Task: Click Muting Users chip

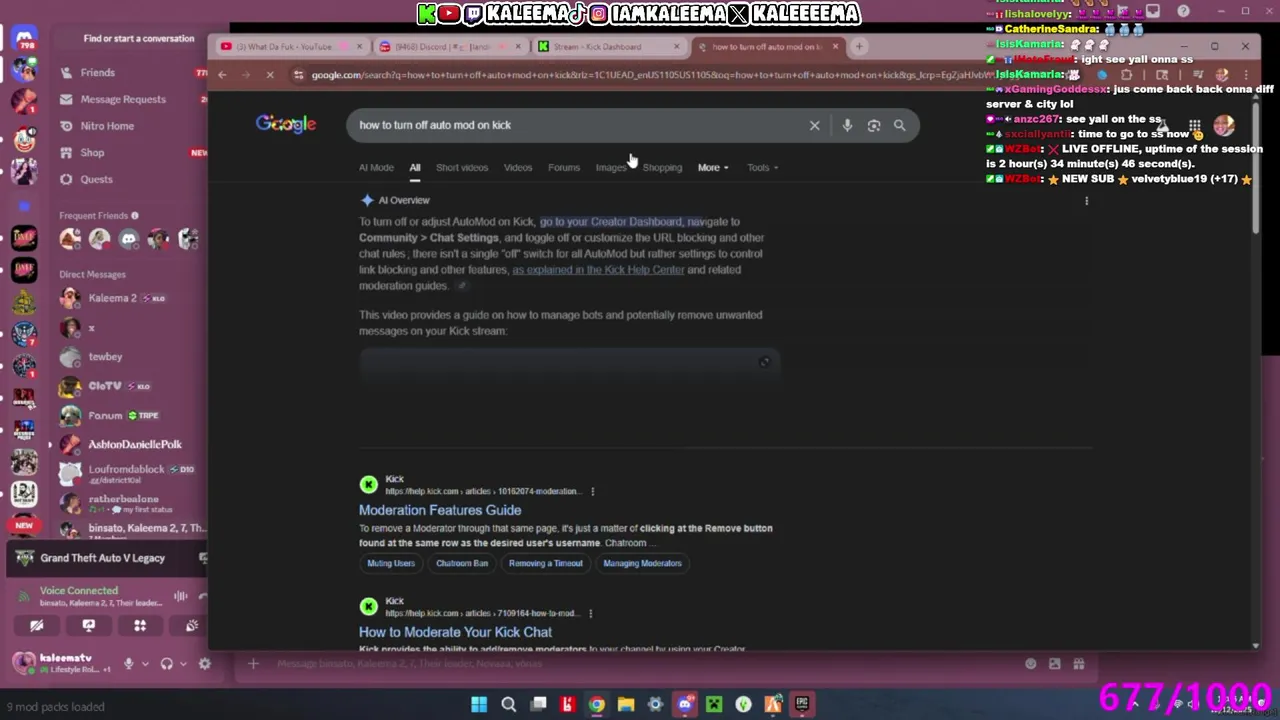Action: coord(391,563)
